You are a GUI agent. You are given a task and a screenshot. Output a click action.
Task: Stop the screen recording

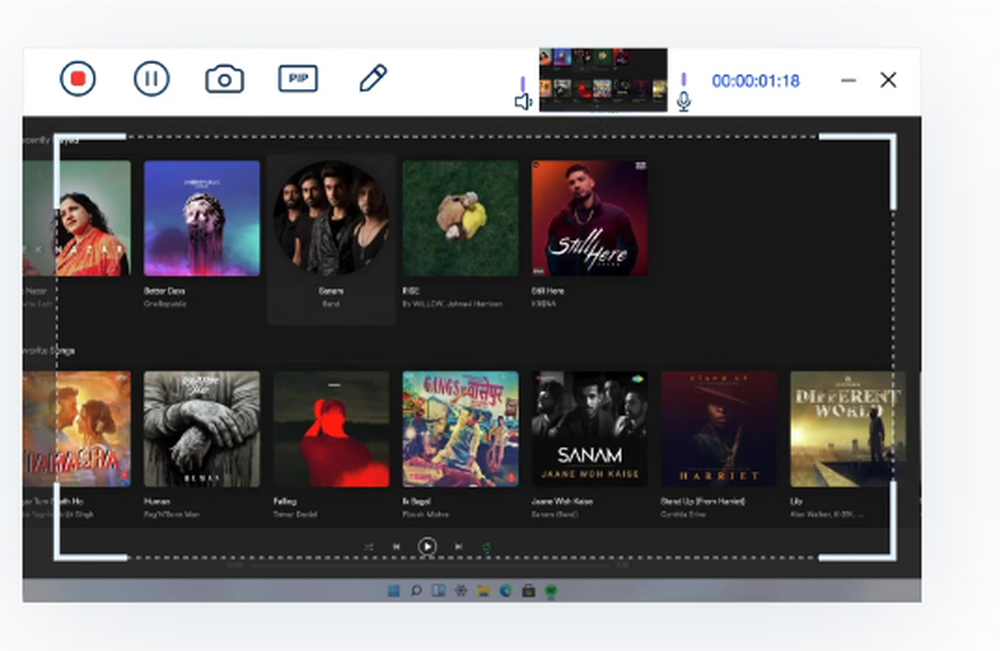point(78,79)
